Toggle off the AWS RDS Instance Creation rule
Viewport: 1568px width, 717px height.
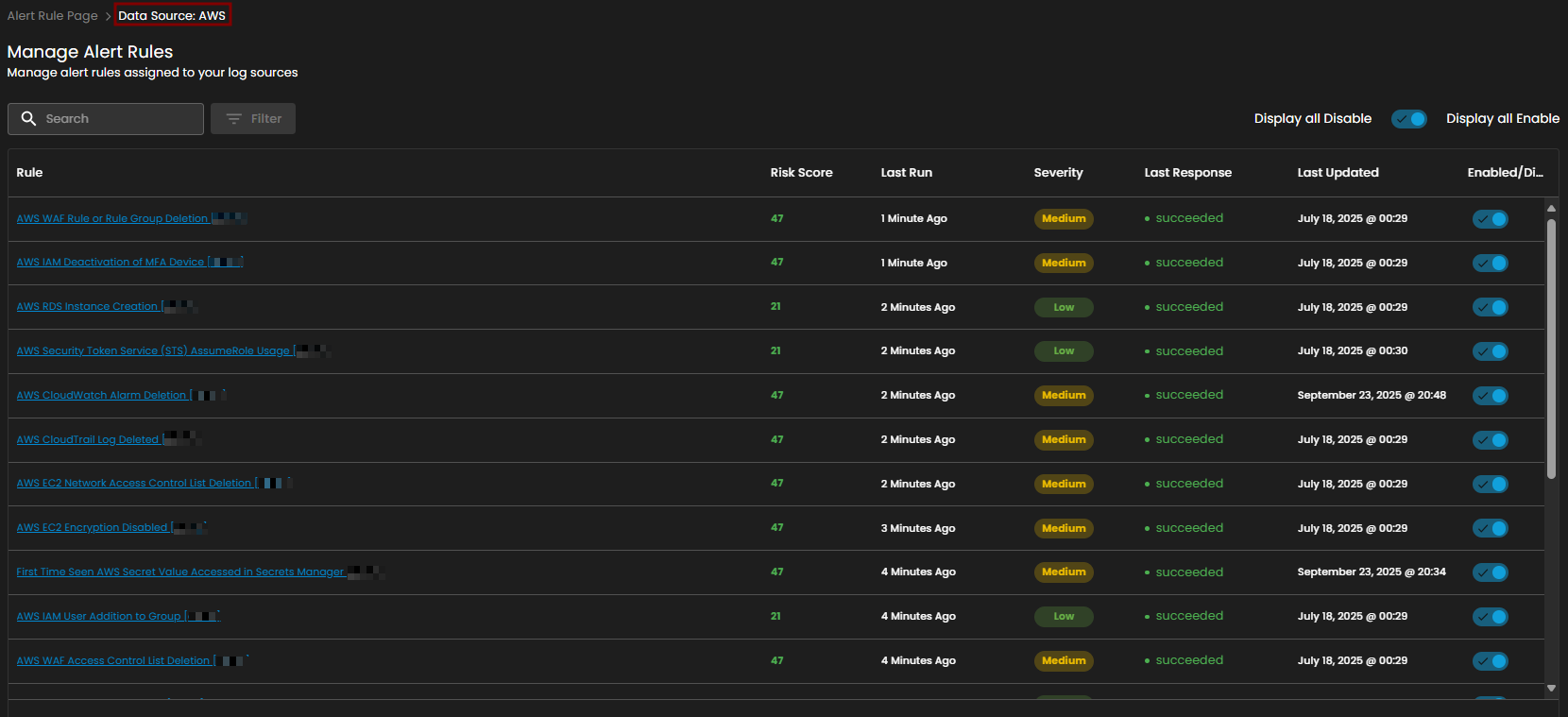[x=1490, y=307]
